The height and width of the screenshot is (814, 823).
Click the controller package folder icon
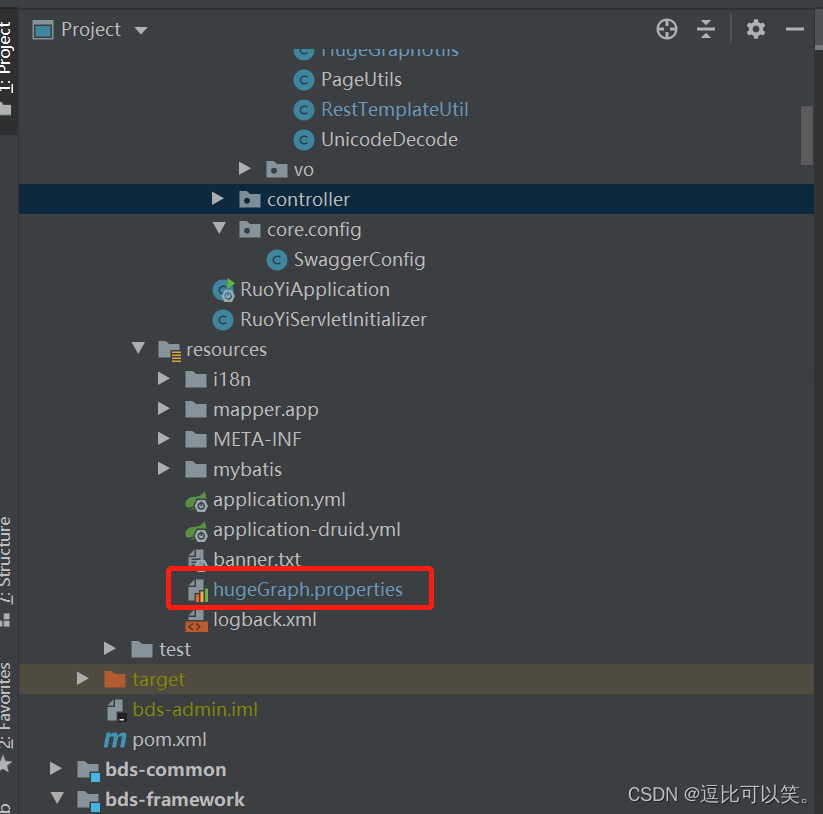249,199
